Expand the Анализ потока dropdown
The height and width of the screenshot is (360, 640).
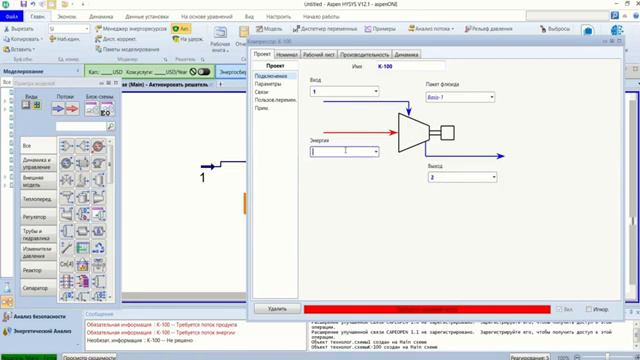tap(453, 29)
